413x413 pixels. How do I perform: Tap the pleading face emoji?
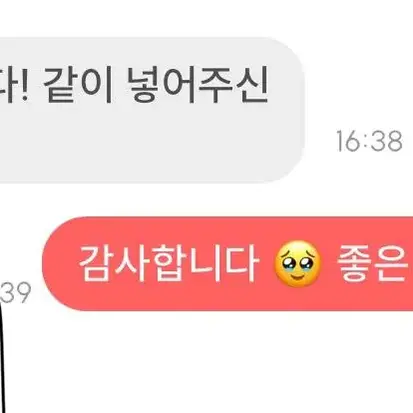click(297, 264)
